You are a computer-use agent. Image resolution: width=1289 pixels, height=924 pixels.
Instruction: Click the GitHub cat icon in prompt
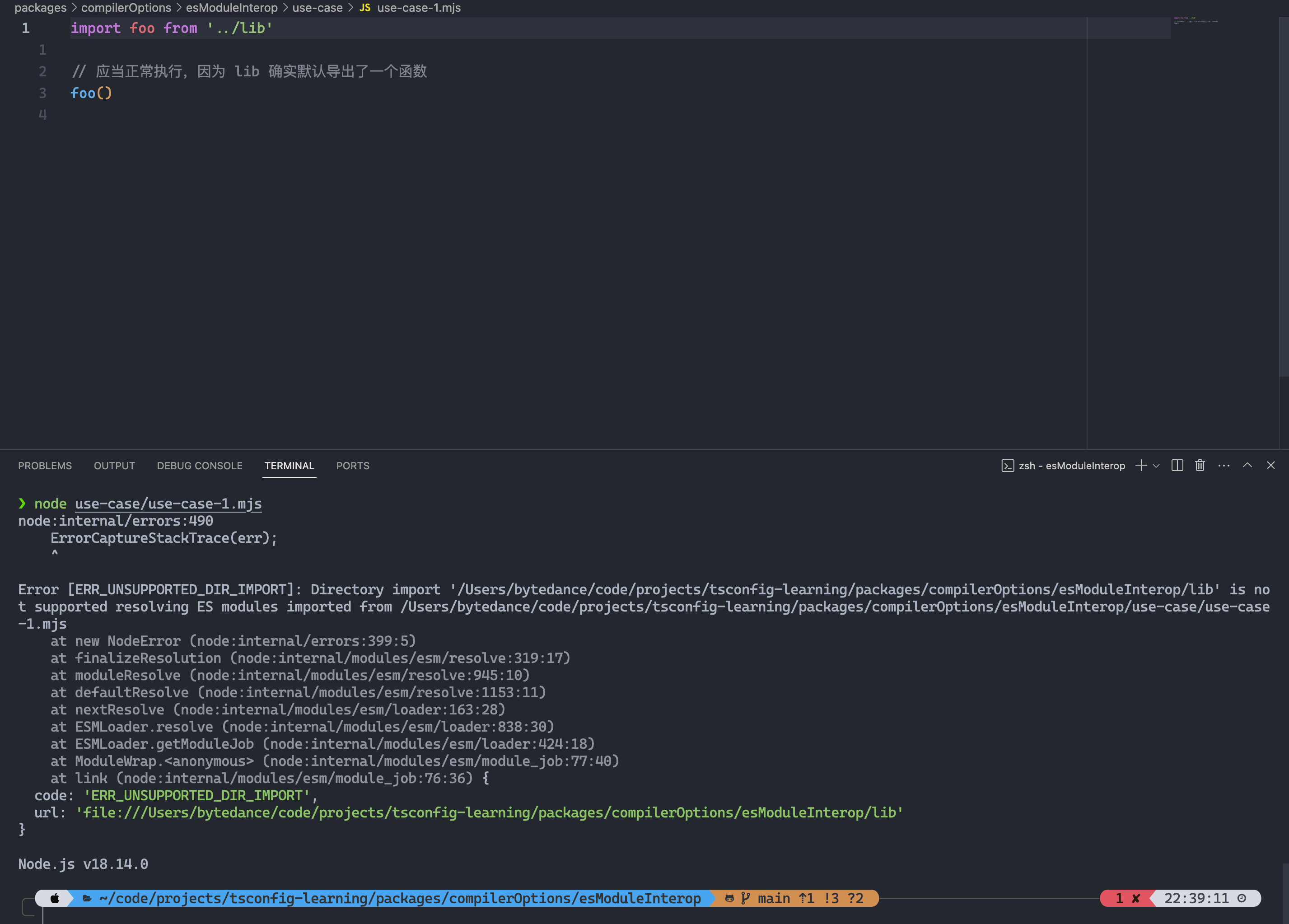[x=729, y=898]
